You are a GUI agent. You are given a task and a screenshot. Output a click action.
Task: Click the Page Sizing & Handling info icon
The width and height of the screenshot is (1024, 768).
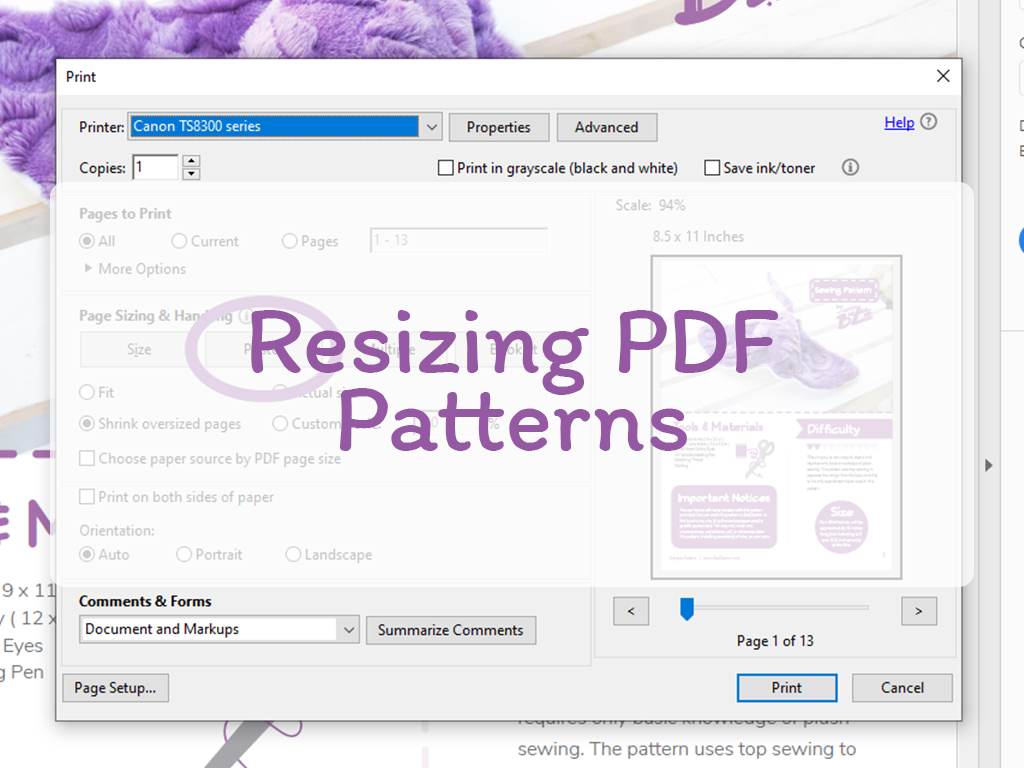(246, 315)
